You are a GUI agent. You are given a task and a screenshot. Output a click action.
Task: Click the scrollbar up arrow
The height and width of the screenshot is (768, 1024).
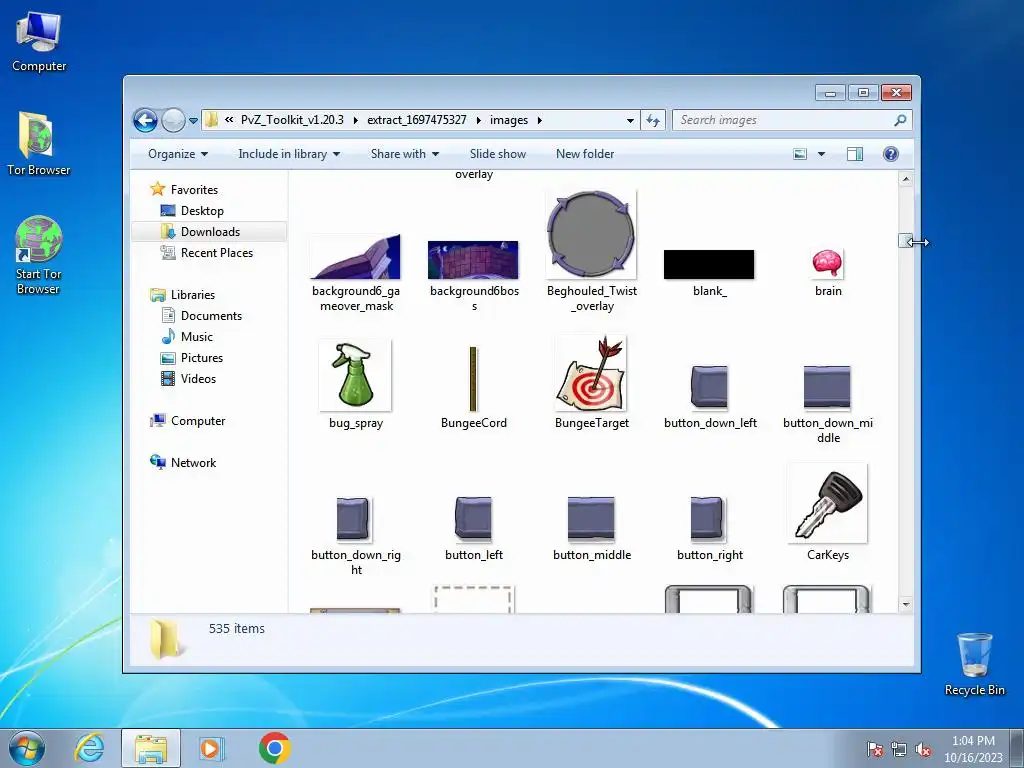tap(906, 179)
